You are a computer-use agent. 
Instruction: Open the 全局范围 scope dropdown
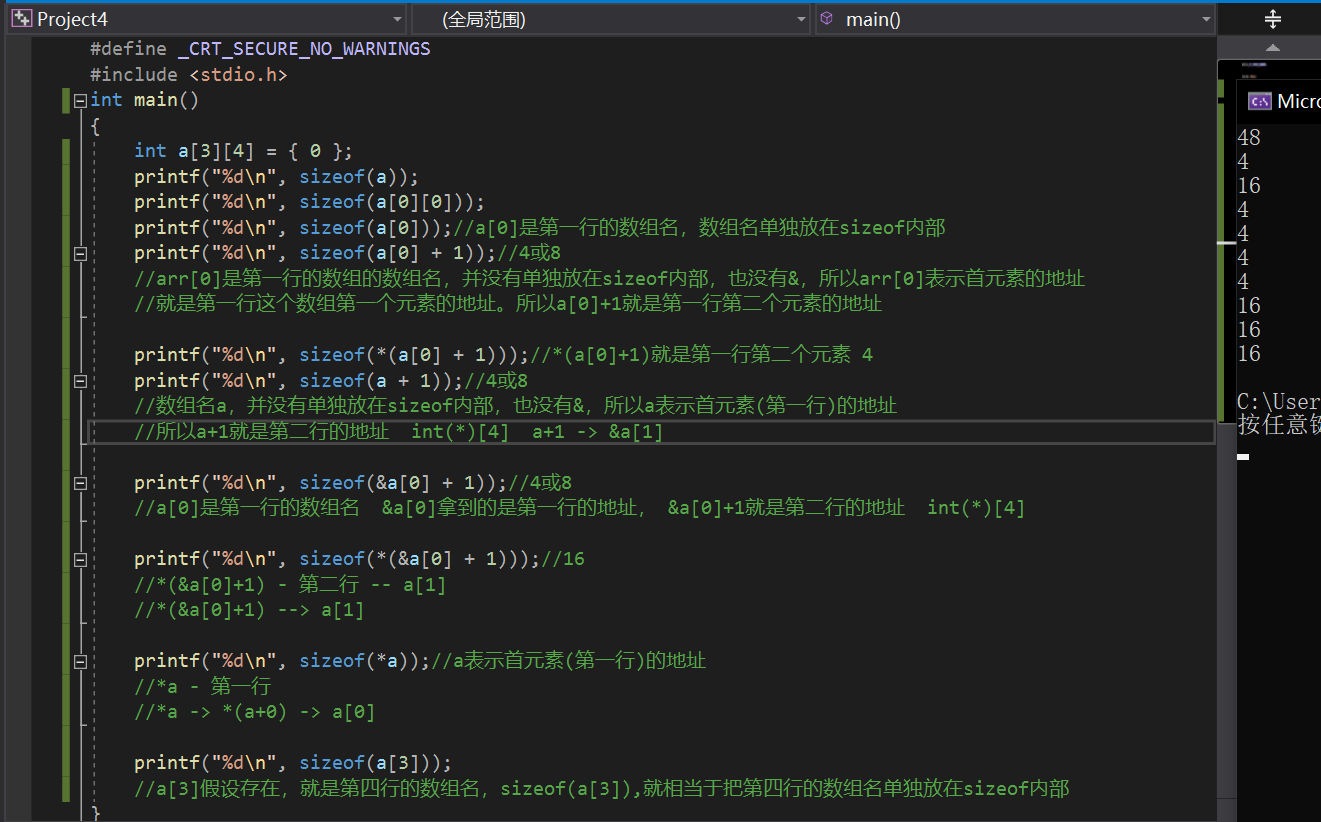click(802, 19)
